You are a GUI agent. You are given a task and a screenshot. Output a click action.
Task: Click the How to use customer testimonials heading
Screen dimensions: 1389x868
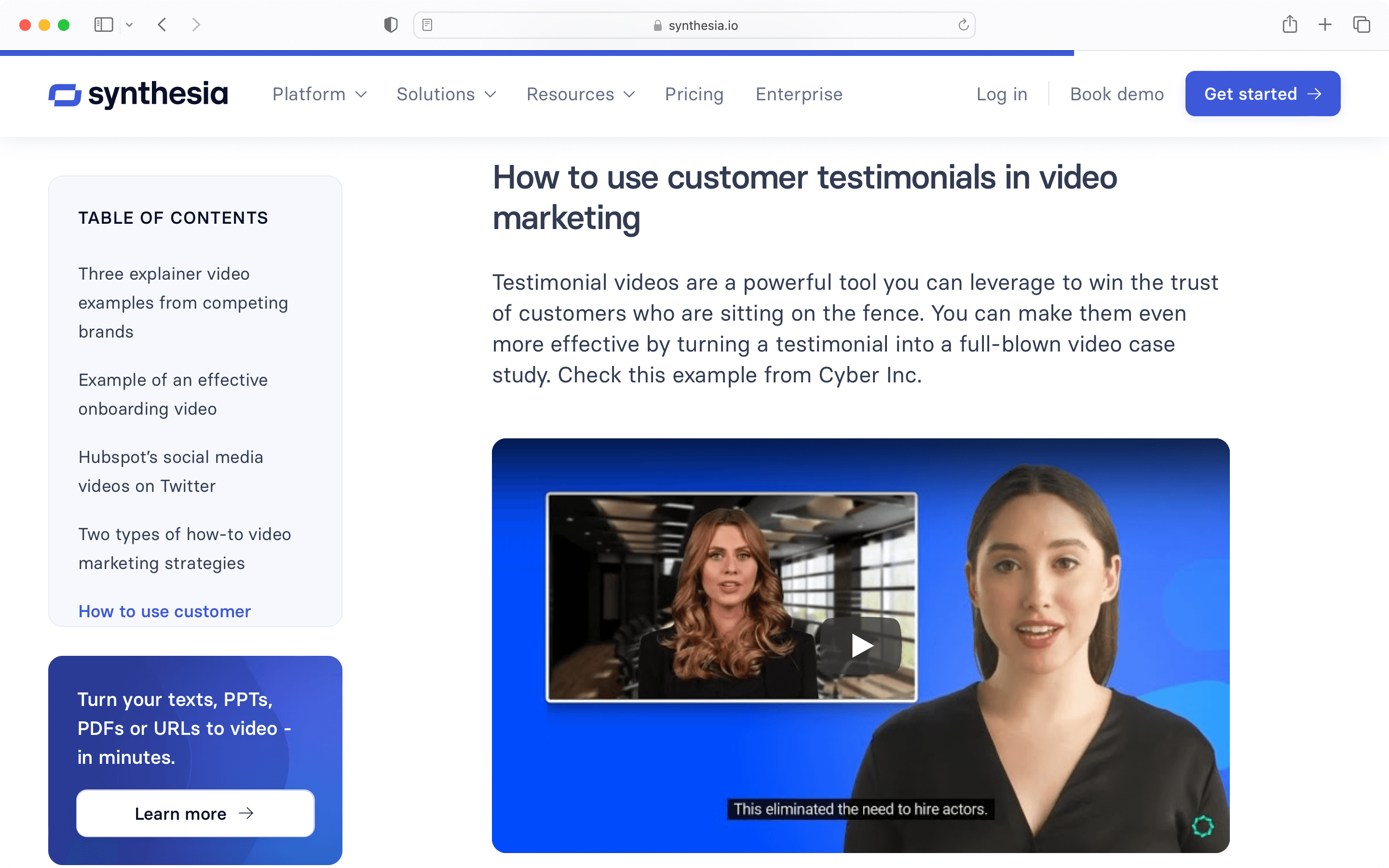point(804,198)
